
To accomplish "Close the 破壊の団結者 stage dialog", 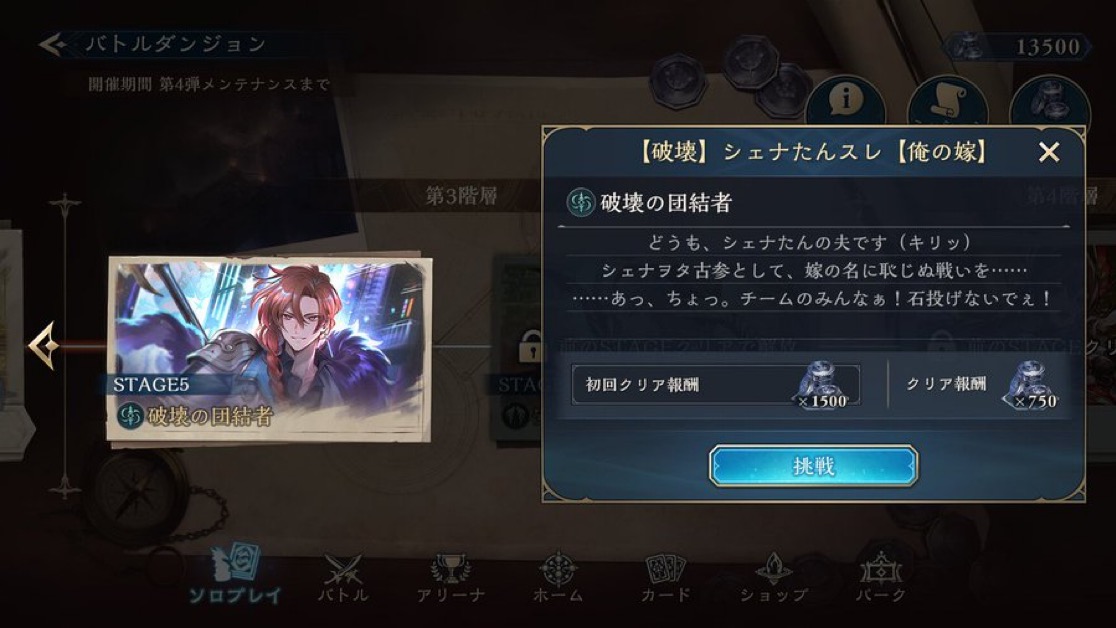I will click(1049, 152).
